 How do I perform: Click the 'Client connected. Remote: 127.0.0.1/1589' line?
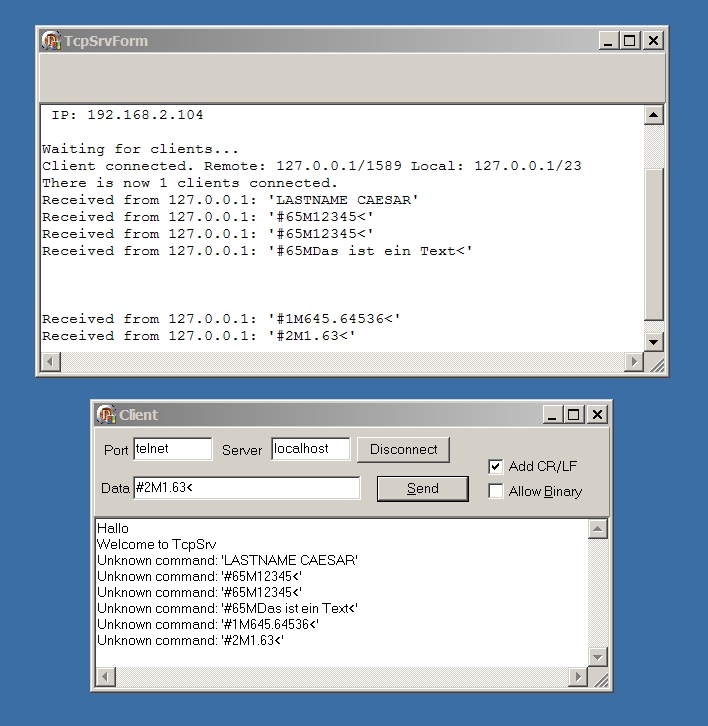312,166
